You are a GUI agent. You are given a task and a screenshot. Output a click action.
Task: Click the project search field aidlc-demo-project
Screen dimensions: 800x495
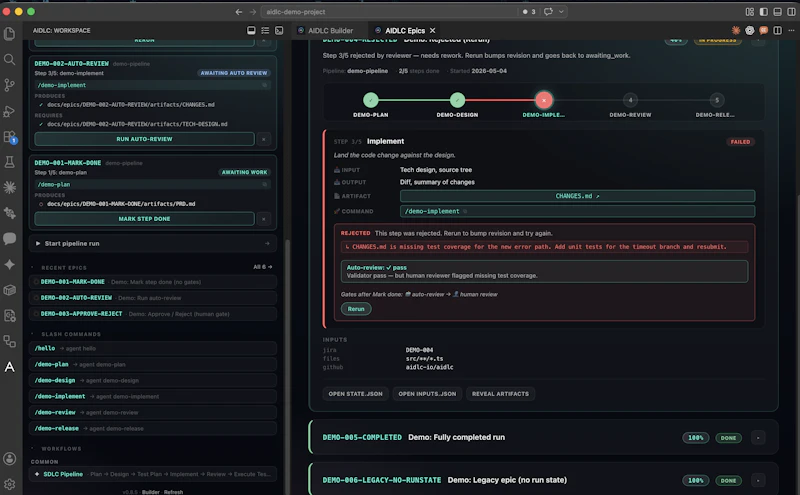(x=390, y=12)
